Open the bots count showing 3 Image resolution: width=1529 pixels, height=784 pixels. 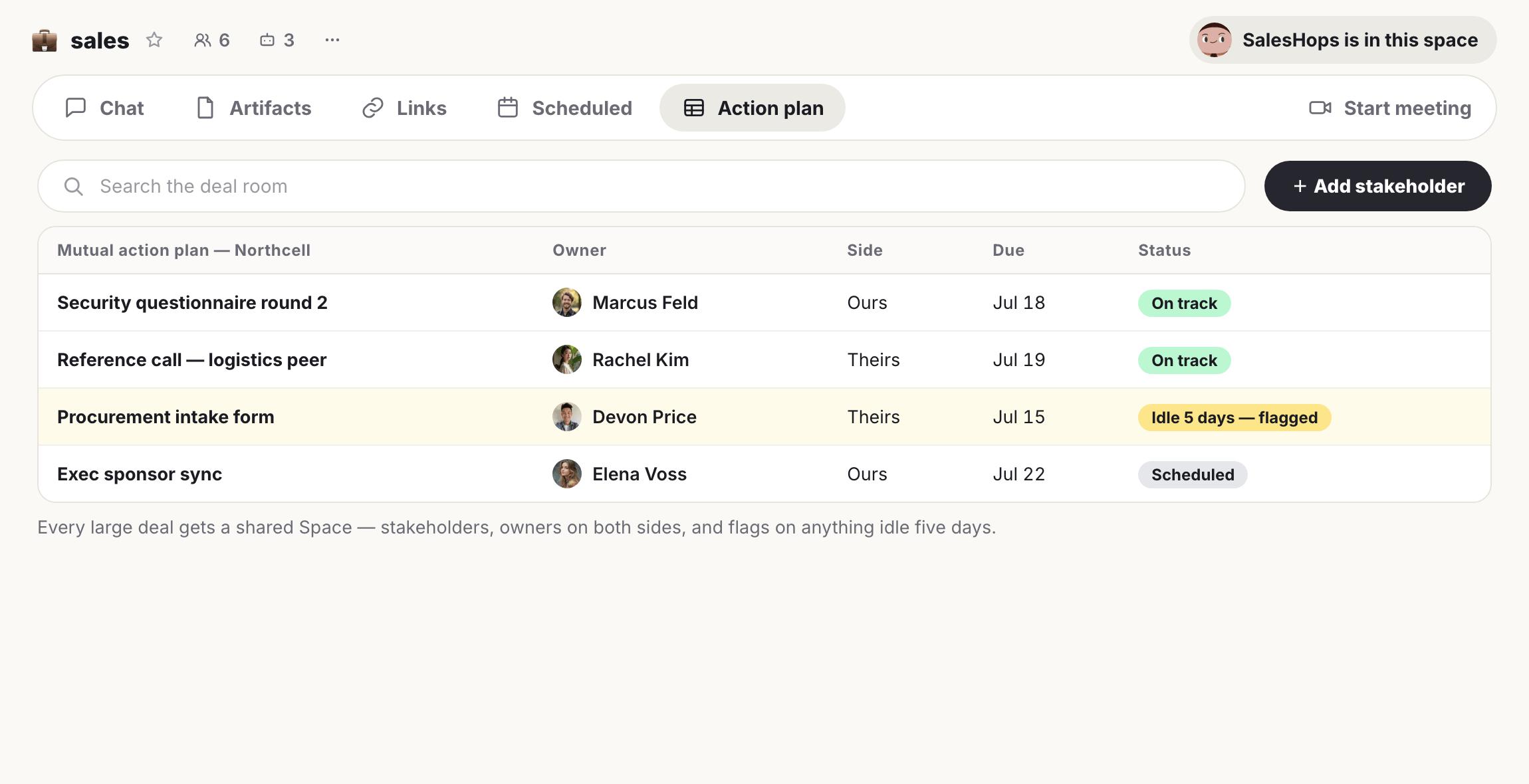point(277,40)
